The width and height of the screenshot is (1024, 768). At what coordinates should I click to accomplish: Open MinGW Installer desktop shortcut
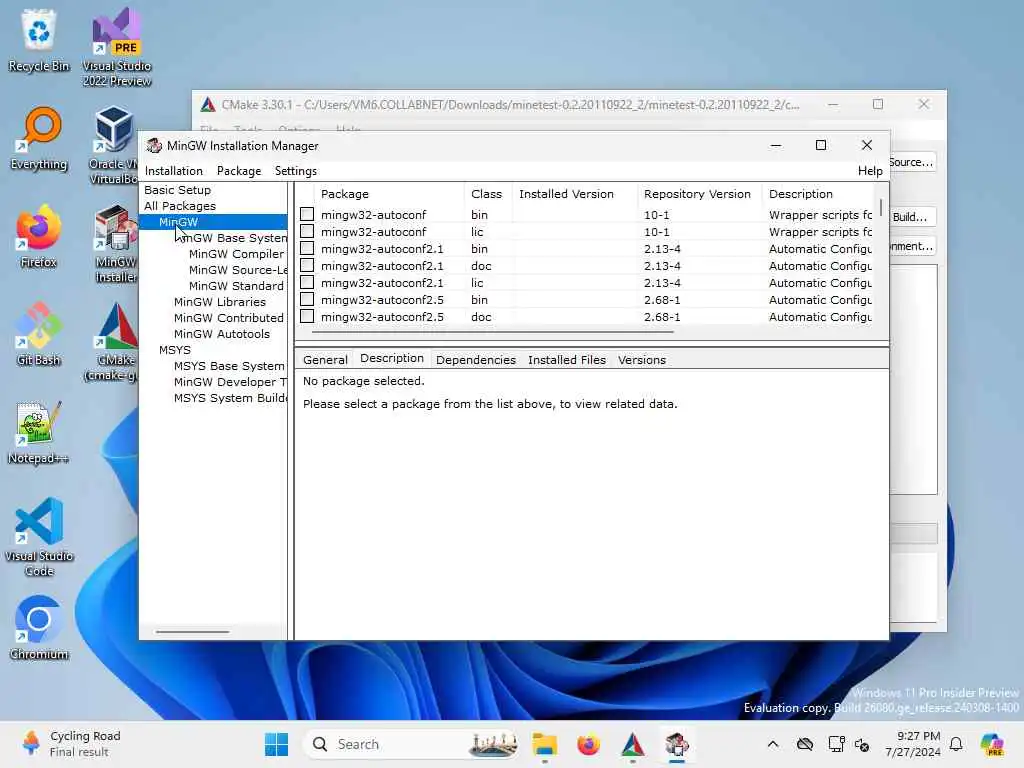pos(116,244)
